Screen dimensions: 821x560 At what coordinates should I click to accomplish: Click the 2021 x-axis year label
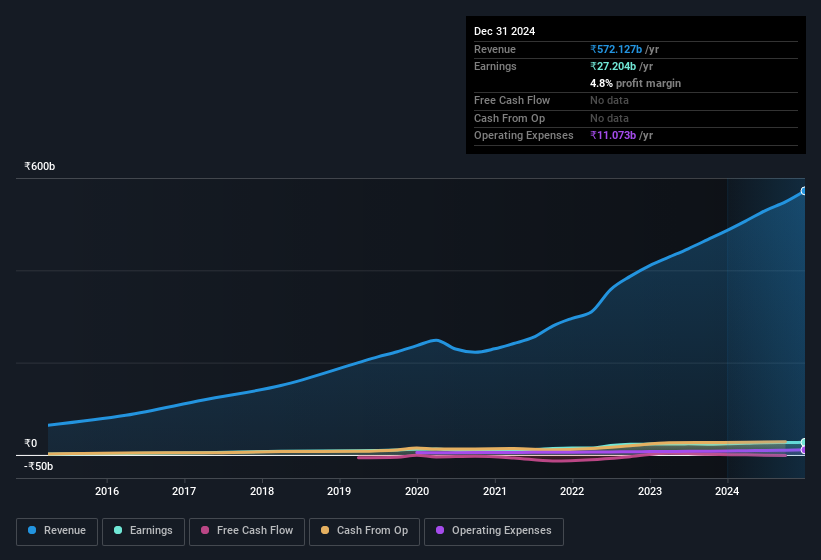tap(494, 491)
